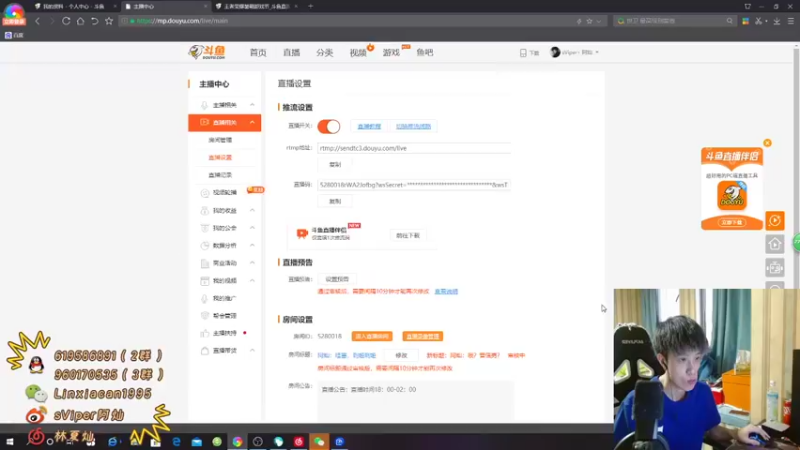Copy the stream key with its 复制 button
Viewport: 800px width, 450px height.
pyautogui.click(x=335, y=201)
